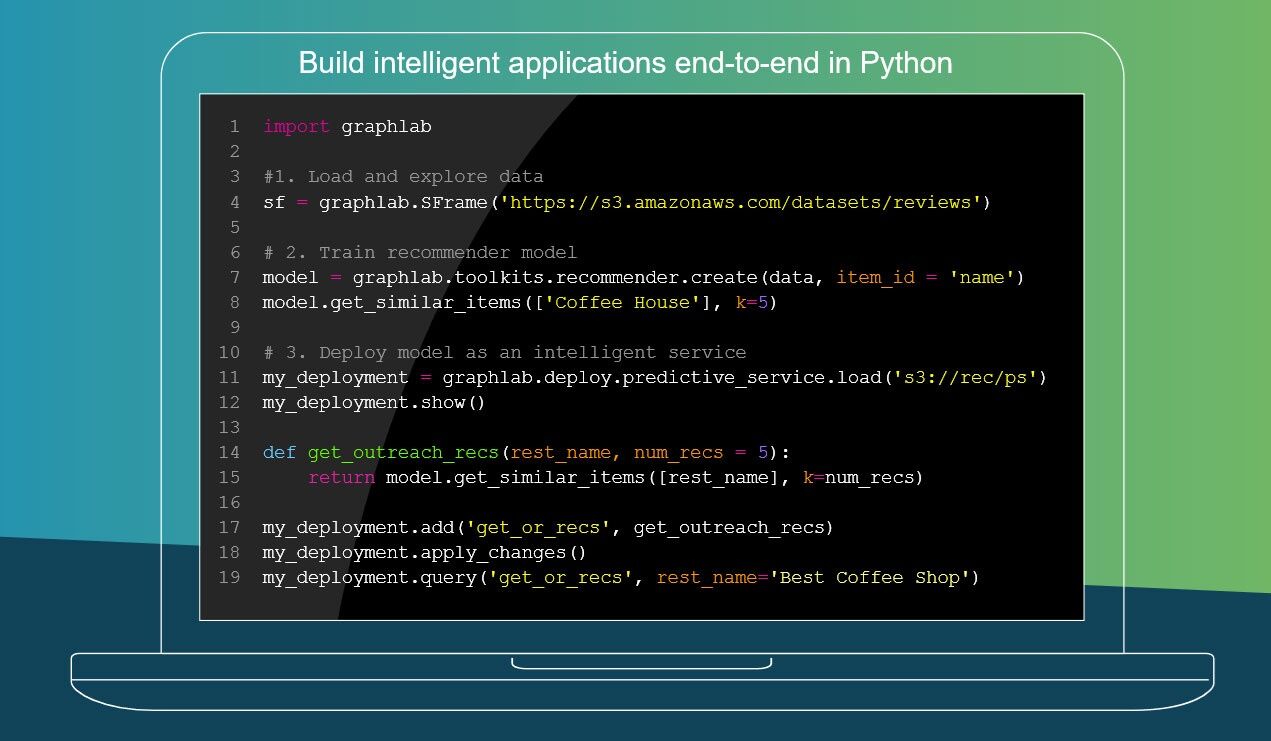Click "k=num_recs" on line 15
Image resolution: width=1271 pixels, height=741 pixels.
click(858, 477)
